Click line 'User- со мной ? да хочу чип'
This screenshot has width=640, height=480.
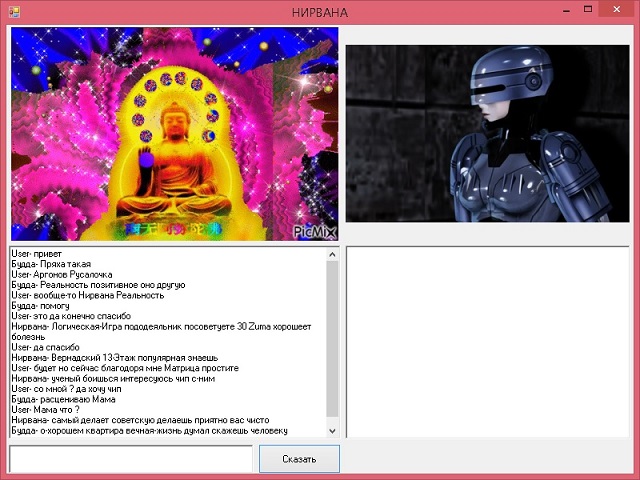tap(66, 389)
